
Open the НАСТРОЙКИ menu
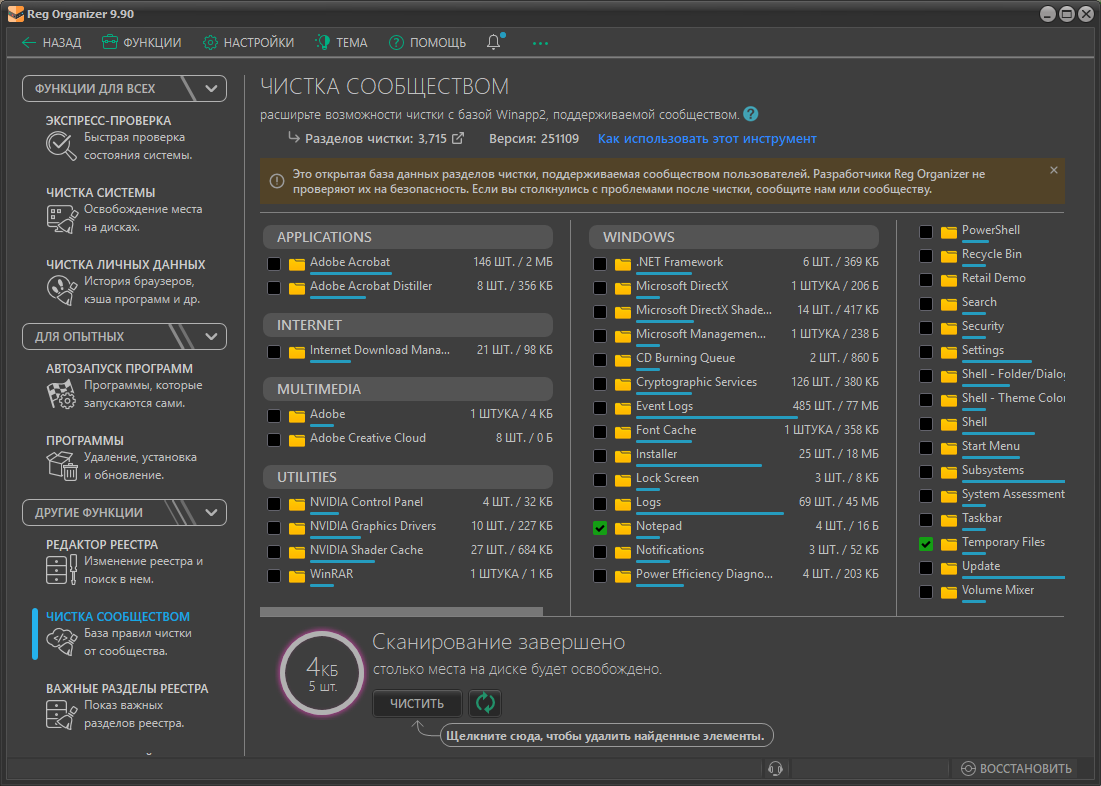point(248,43)
